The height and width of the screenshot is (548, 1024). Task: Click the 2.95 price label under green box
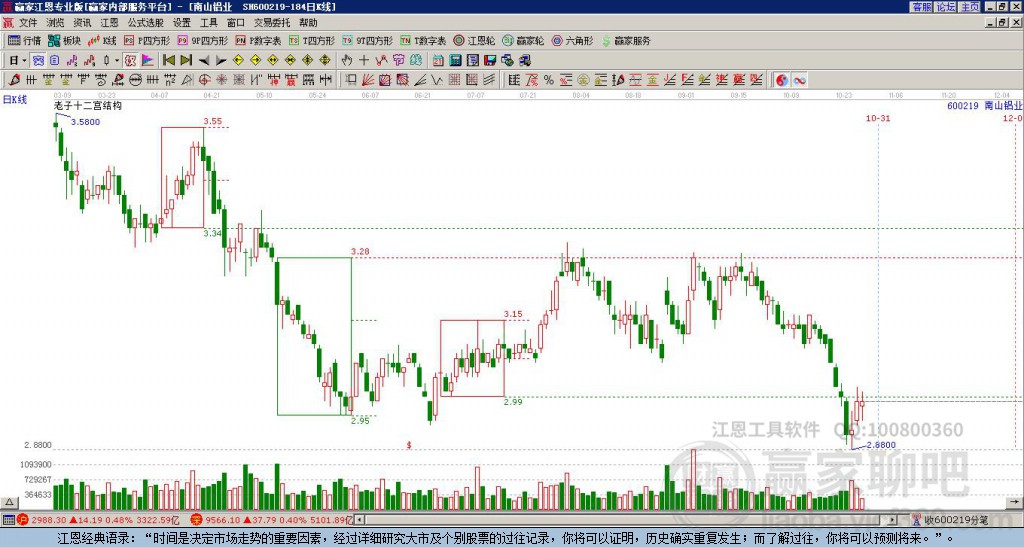click(x=360, y=421)
